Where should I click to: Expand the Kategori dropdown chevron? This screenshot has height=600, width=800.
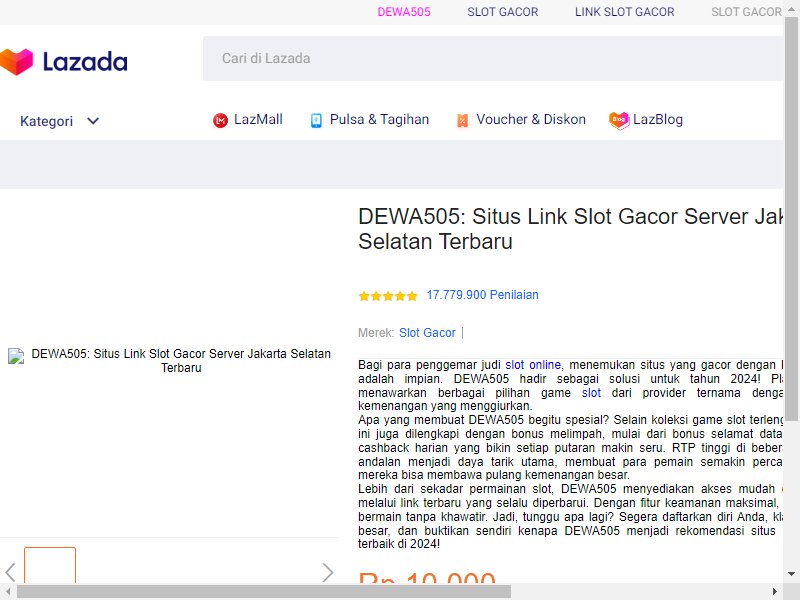93,121
